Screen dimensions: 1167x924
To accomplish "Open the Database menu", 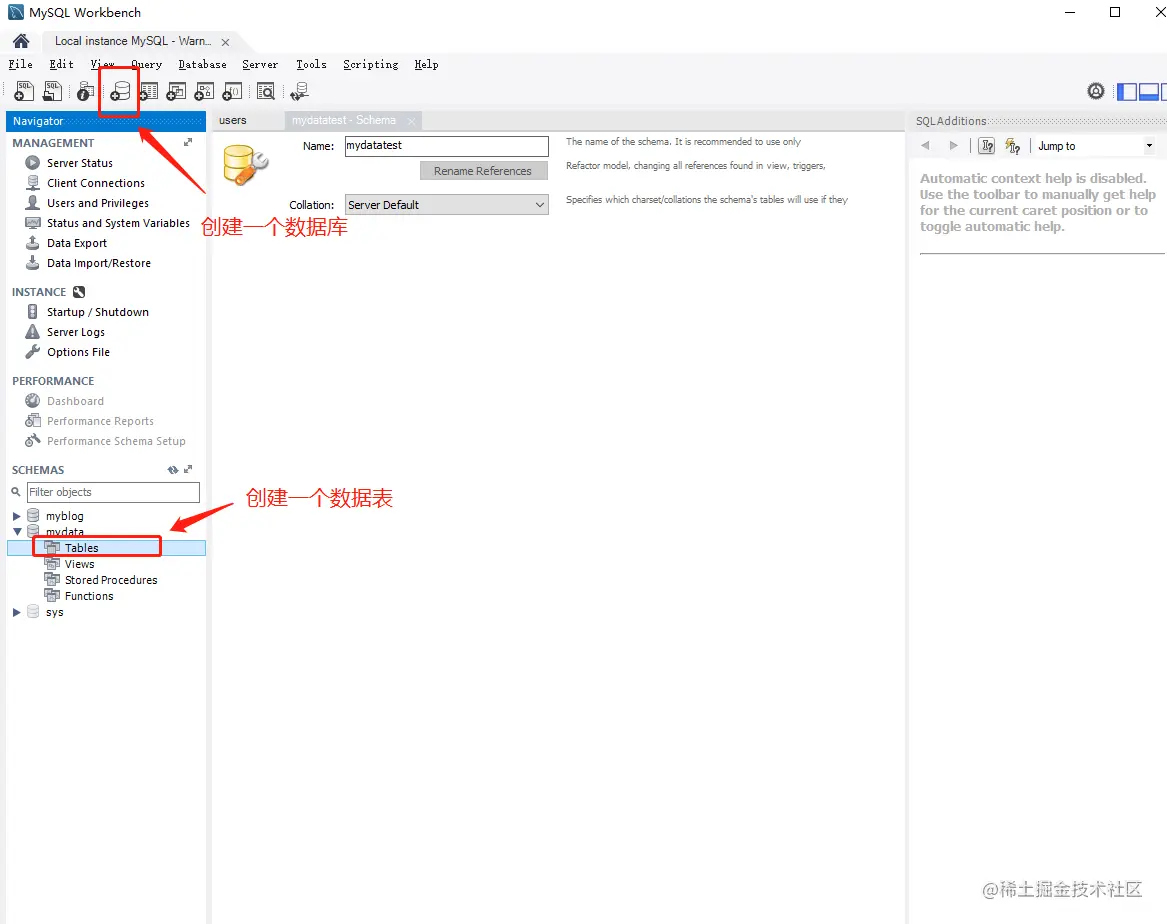I will click(202, 64).
